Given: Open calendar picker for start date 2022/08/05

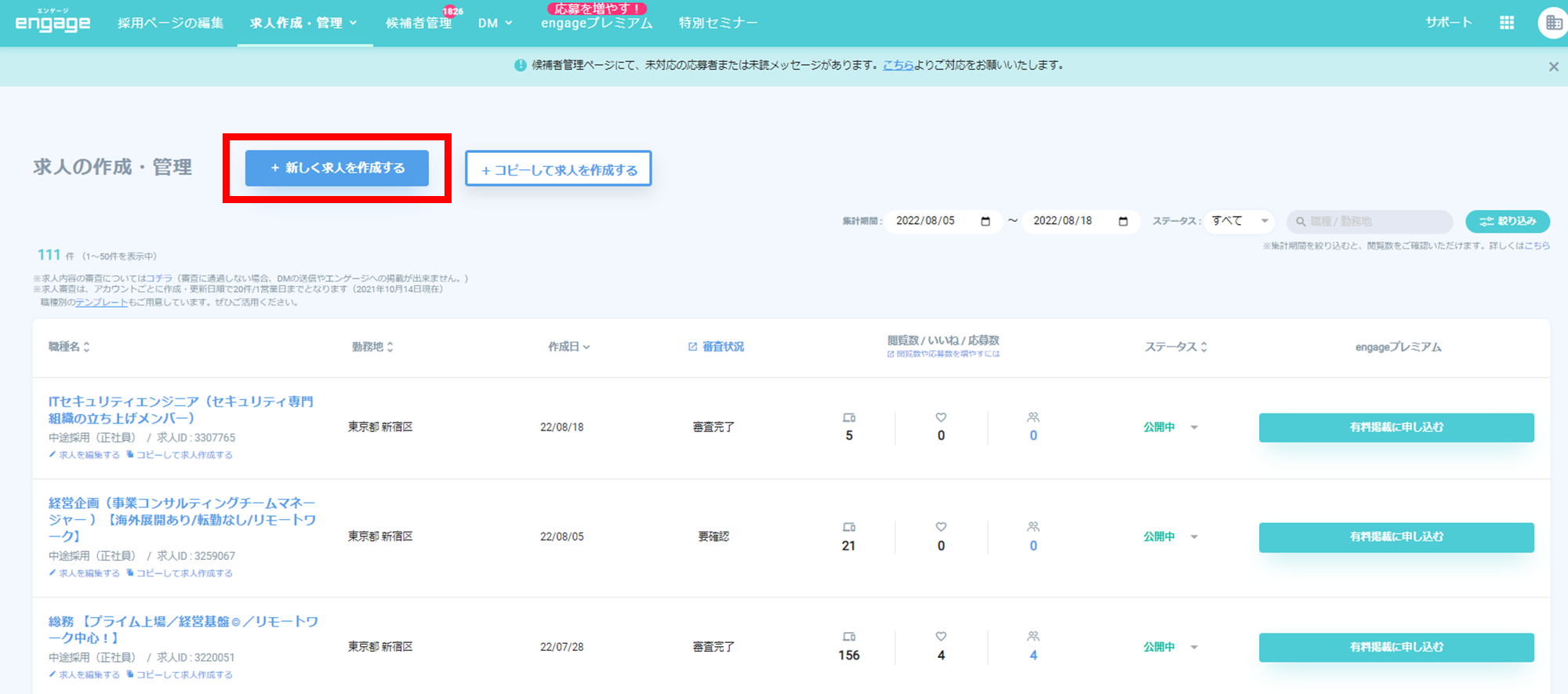Looking at the screenshot, I should tap(985, 221).
